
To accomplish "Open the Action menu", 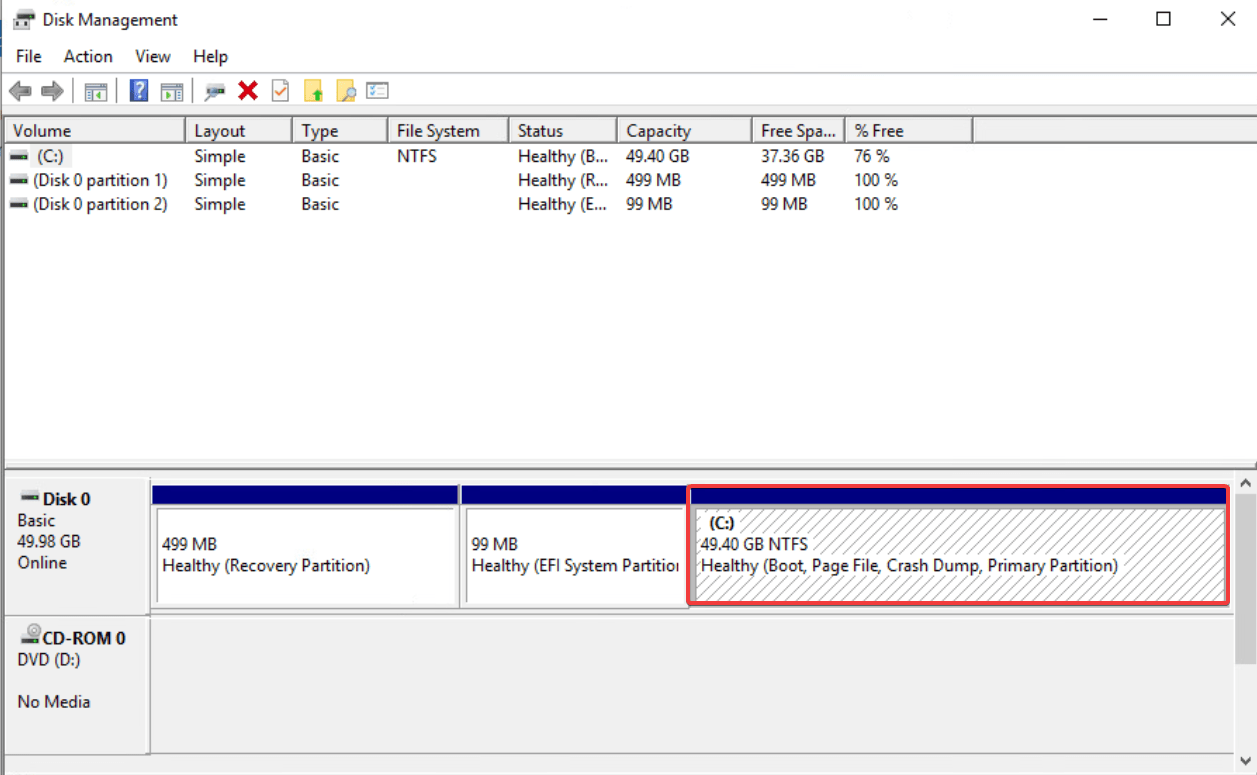I will coord(87,56).
